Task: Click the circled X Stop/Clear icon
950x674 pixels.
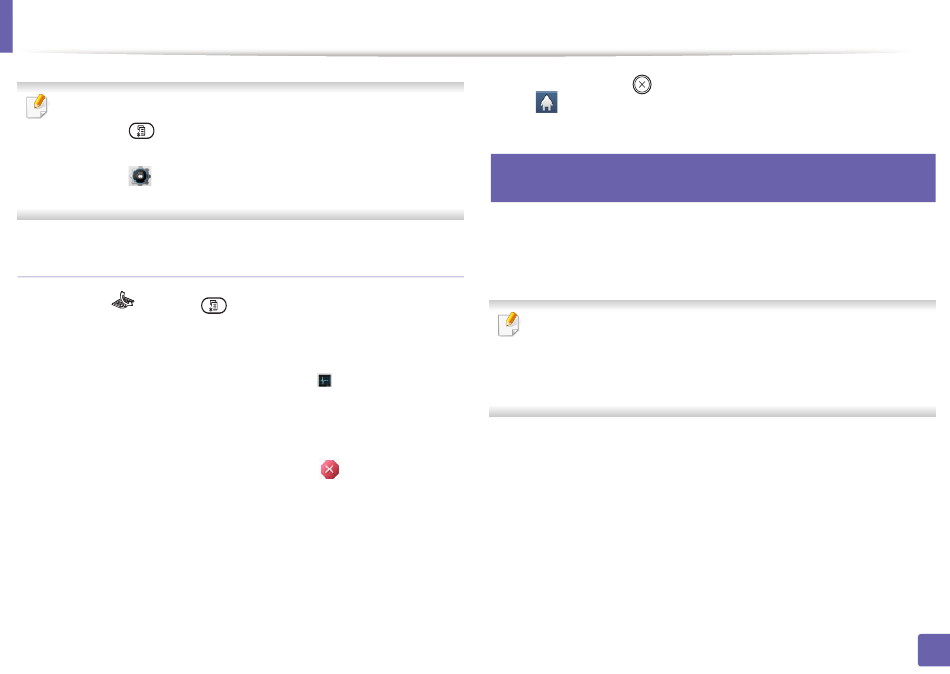Action: [642, 84]
